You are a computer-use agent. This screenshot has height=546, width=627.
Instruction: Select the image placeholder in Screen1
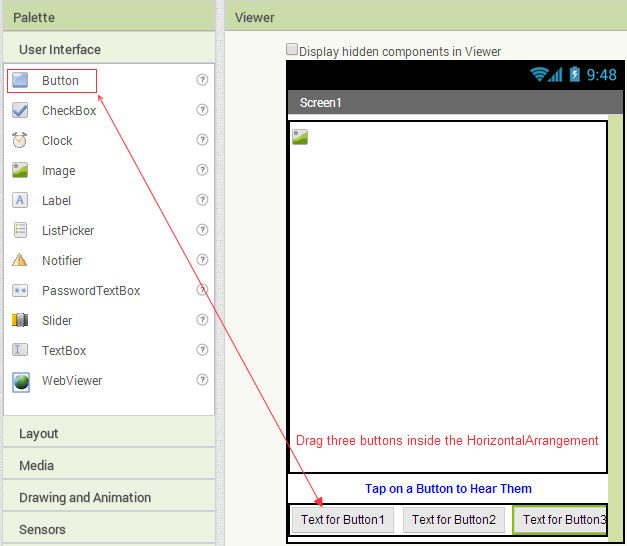(x=300, y=137)
